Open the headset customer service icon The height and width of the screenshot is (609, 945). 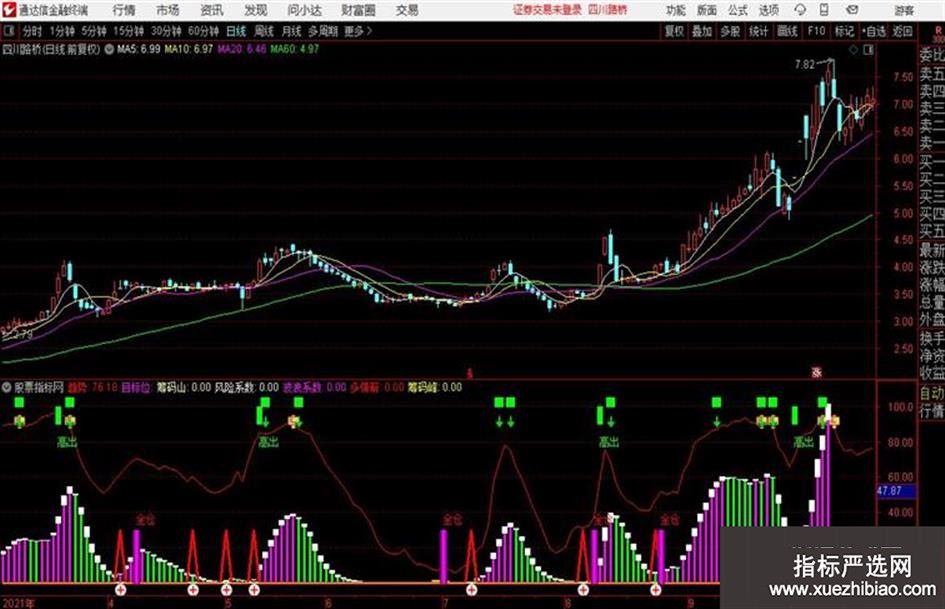click(x=800, y=10)
